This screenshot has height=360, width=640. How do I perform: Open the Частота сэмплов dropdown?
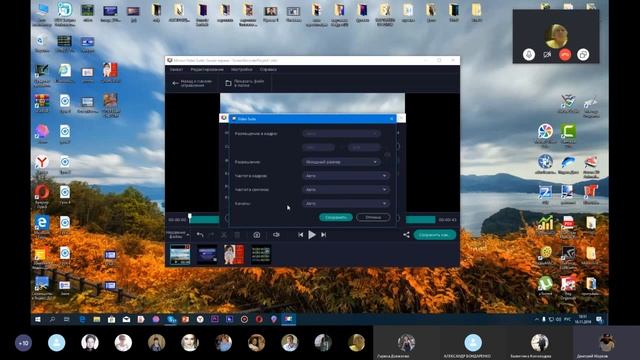pyautogui.click(x=346, y=190)
